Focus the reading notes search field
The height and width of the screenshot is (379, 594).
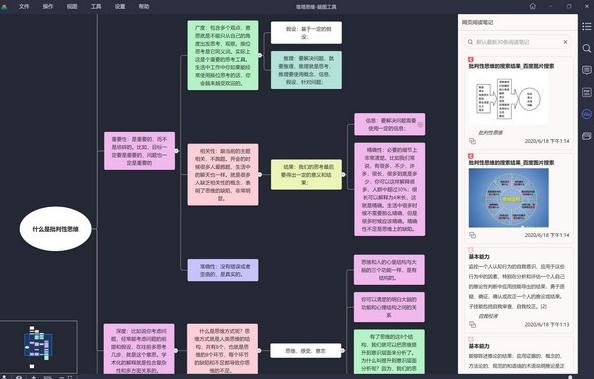[517, 42]
